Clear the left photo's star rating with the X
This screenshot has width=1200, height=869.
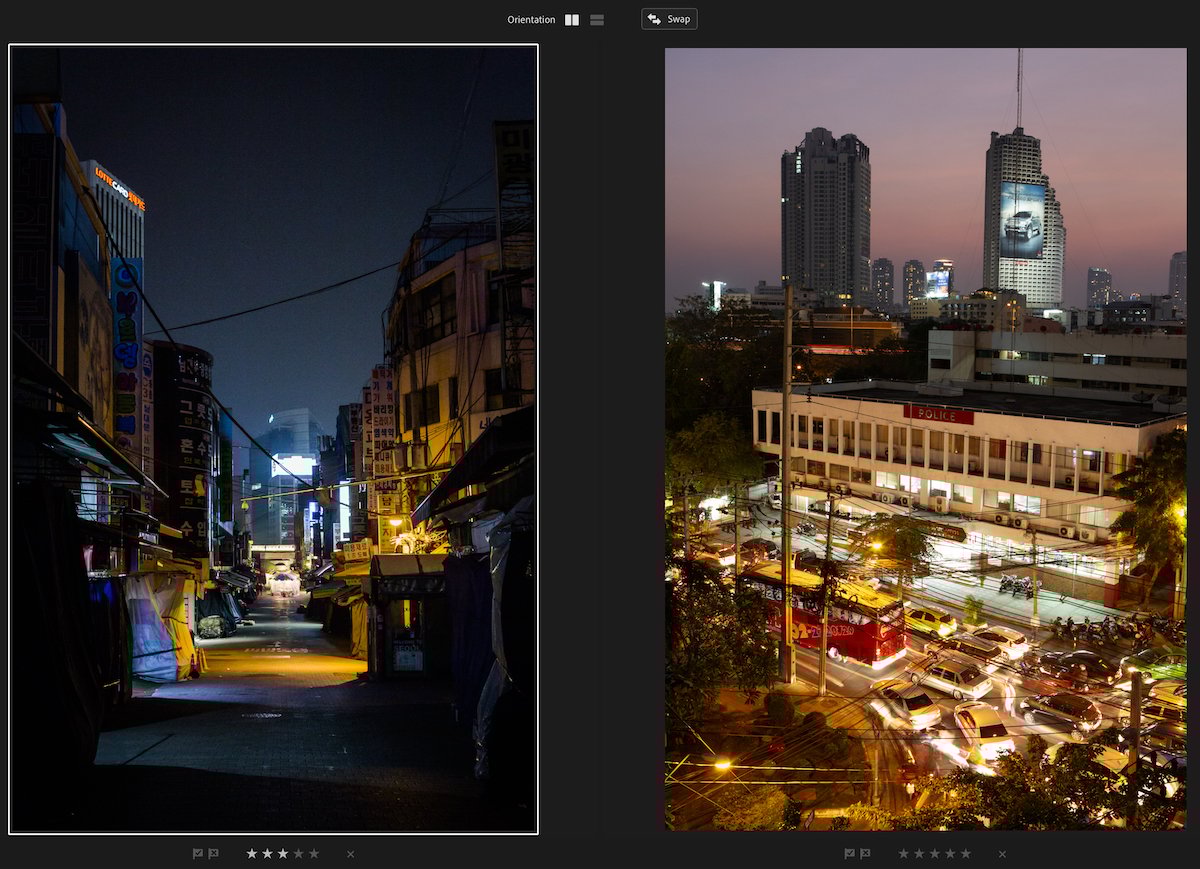coord(350,854)
